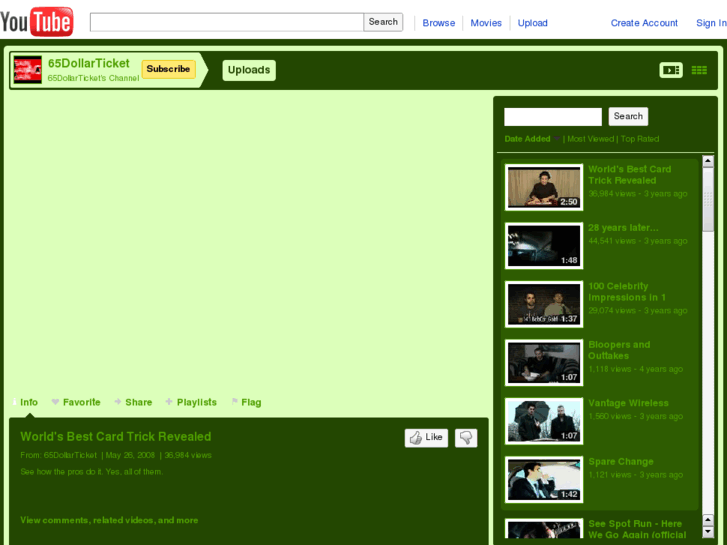
Task: Subscribe to 65DollarTicket channel
Action: [x=168, y=69]
